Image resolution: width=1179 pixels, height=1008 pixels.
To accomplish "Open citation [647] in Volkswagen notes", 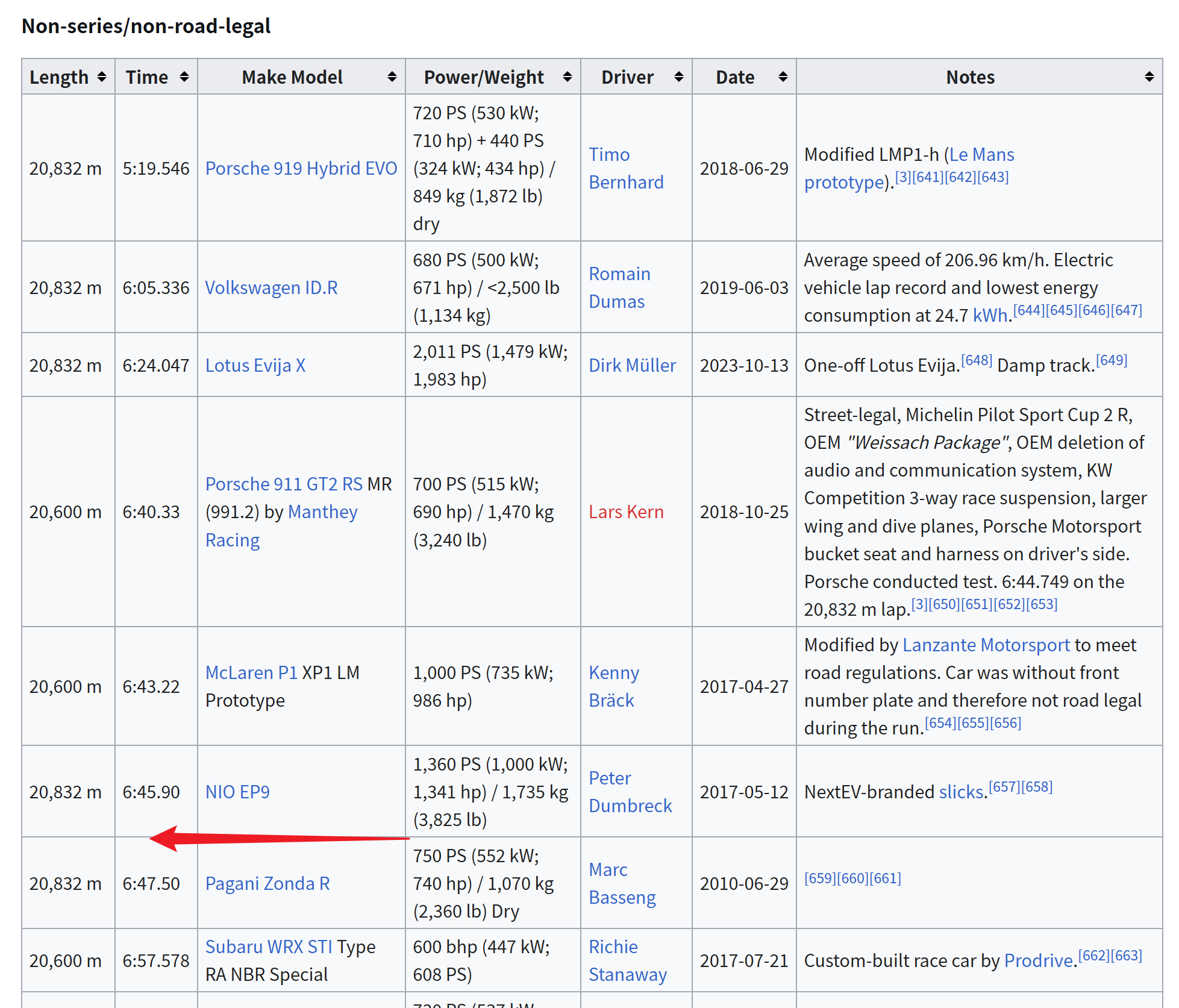I will pyautogui.click(x=1127, y=310).
